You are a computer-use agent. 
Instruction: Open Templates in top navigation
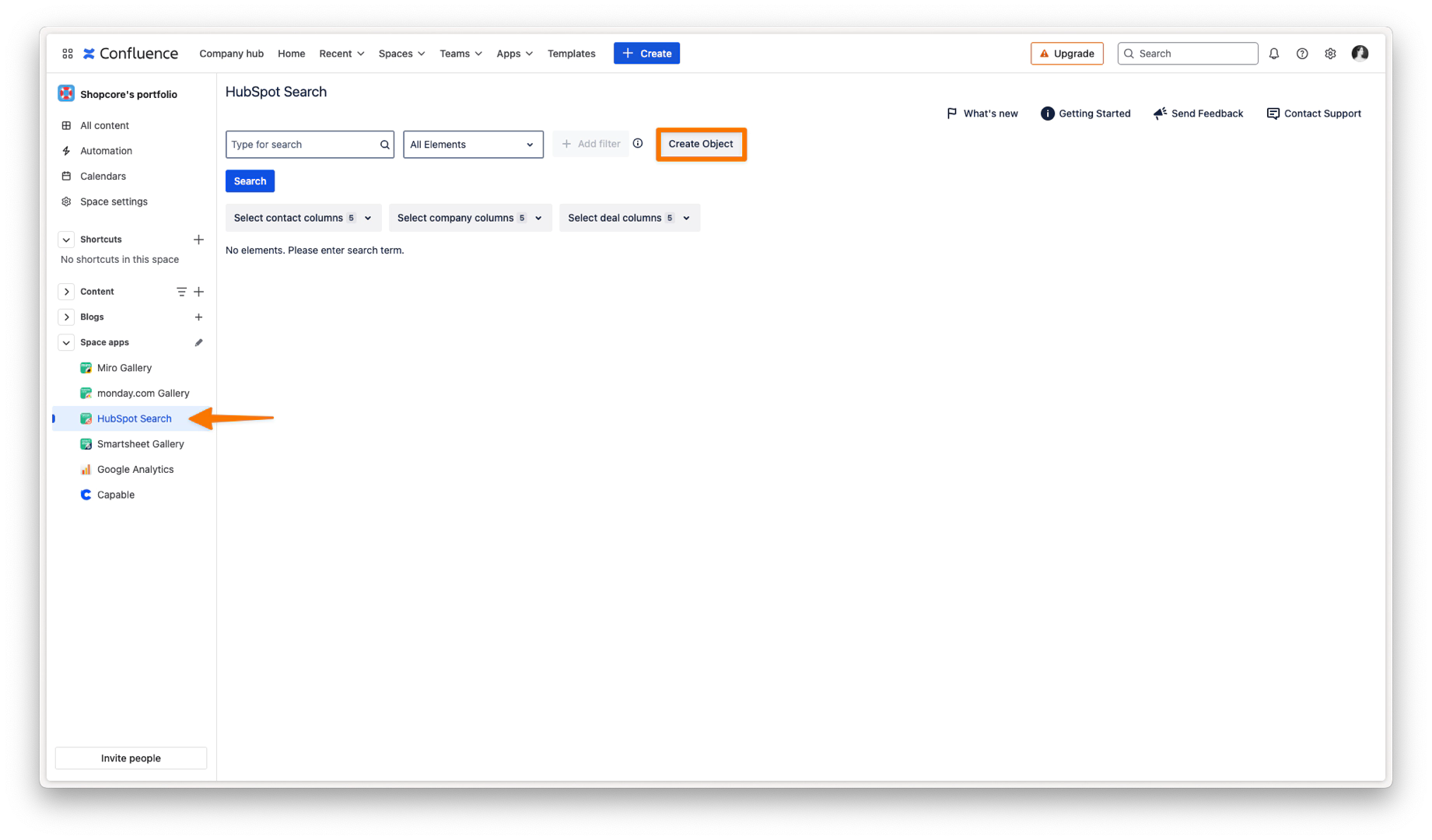tap(571, 54)
